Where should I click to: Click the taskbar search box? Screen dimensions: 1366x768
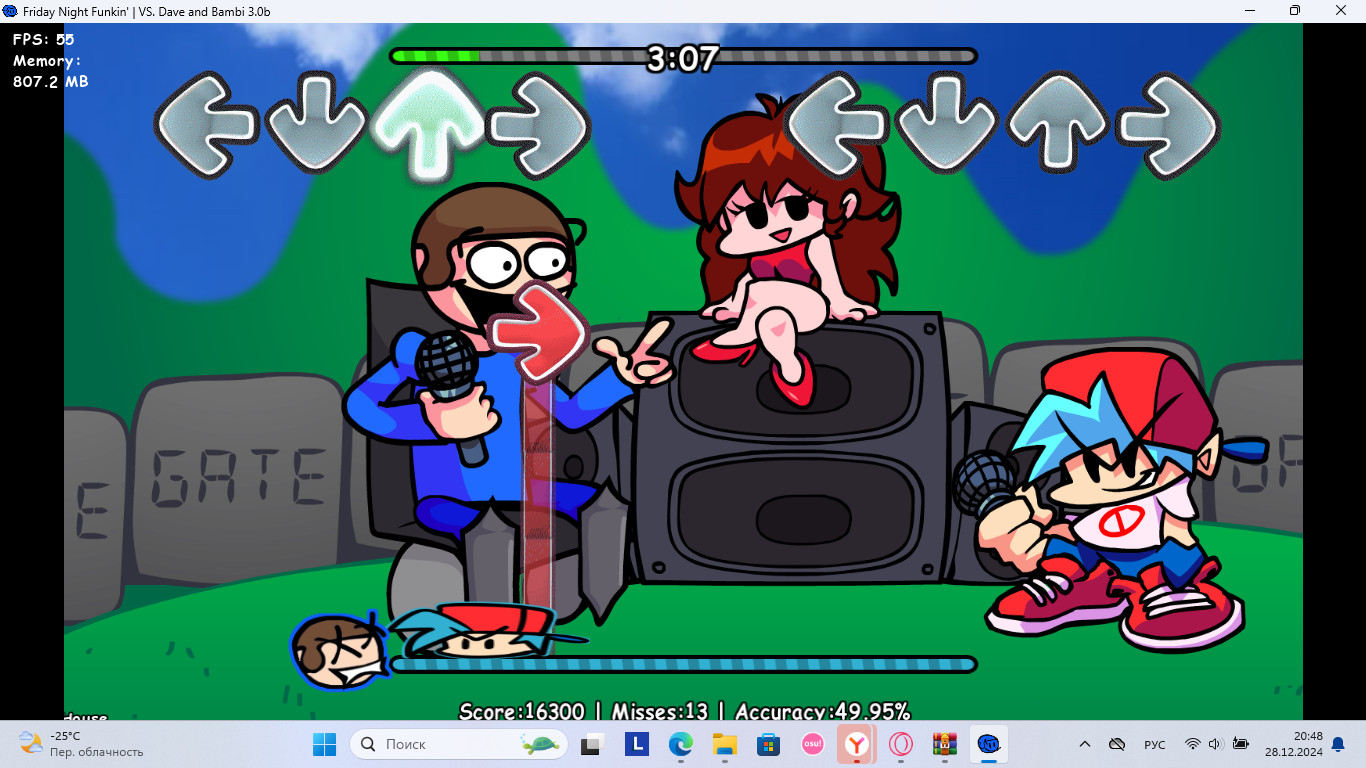(459, 744)
